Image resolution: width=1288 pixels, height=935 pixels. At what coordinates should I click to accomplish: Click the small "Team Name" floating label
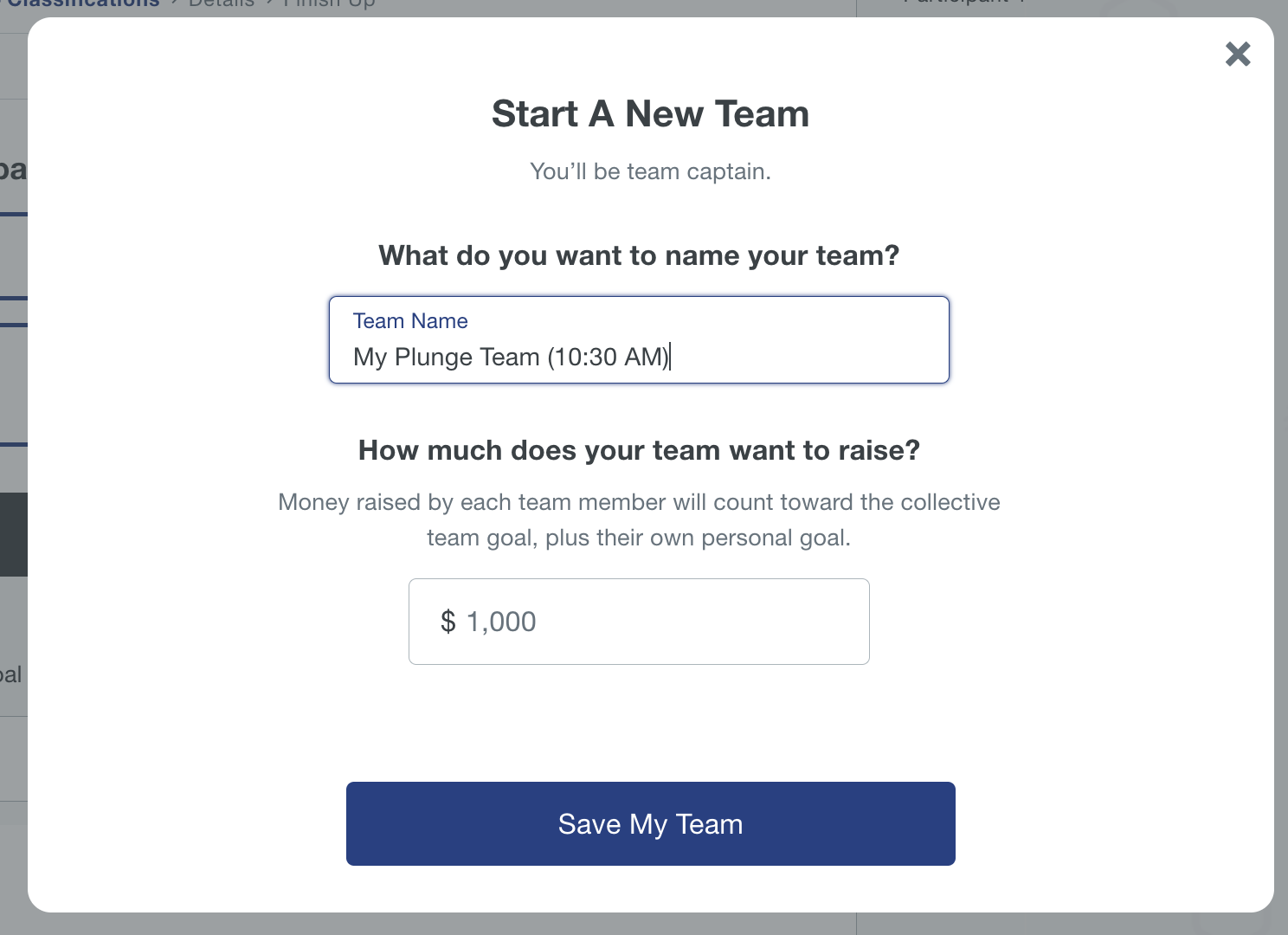[410, 321]
